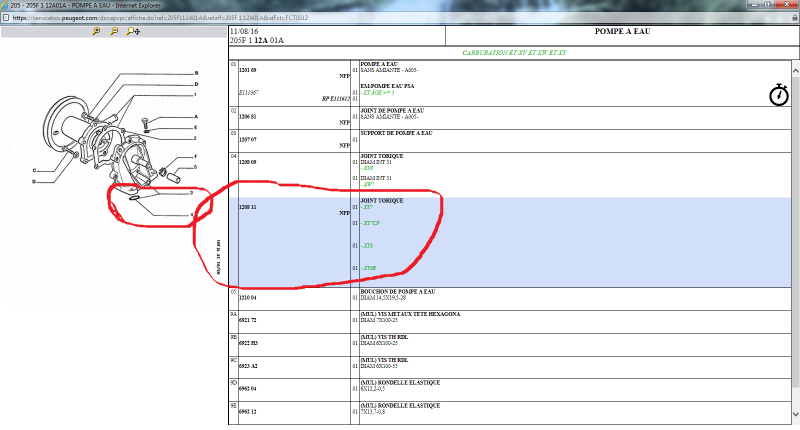Click the POMPE A EAU page heading
This screenshot has height=430, width=800.
622,32
